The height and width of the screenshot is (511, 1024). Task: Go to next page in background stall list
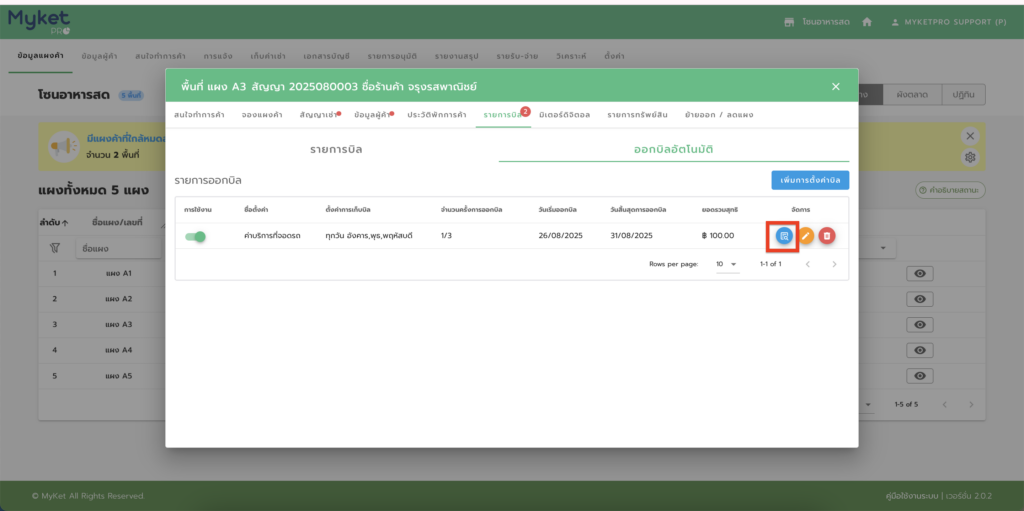tap(971, 404)
